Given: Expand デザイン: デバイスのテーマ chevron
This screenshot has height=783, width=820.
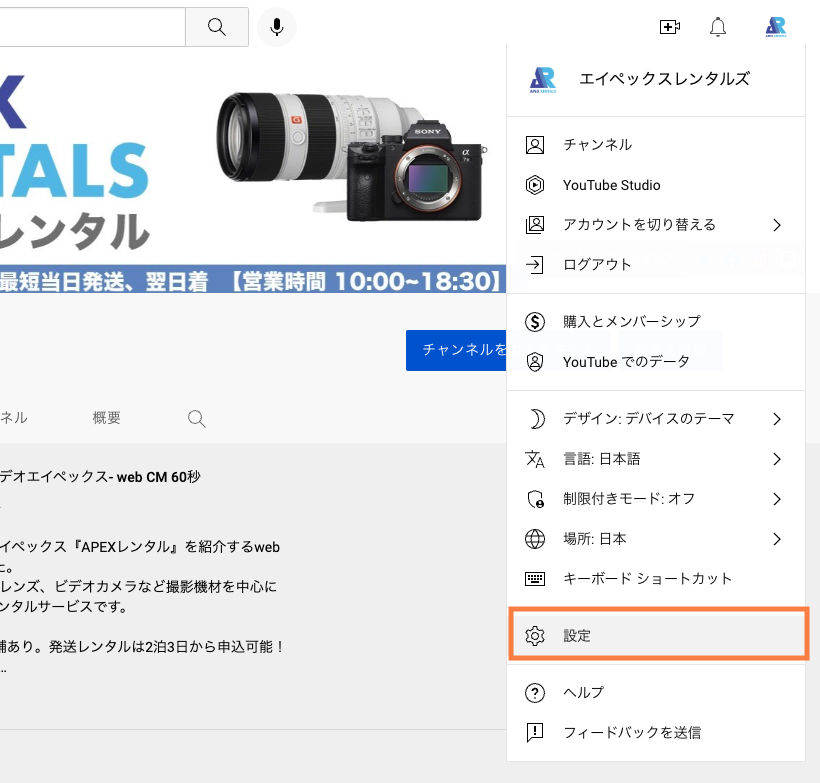Looking at the screenshot, I should (777, 419).
